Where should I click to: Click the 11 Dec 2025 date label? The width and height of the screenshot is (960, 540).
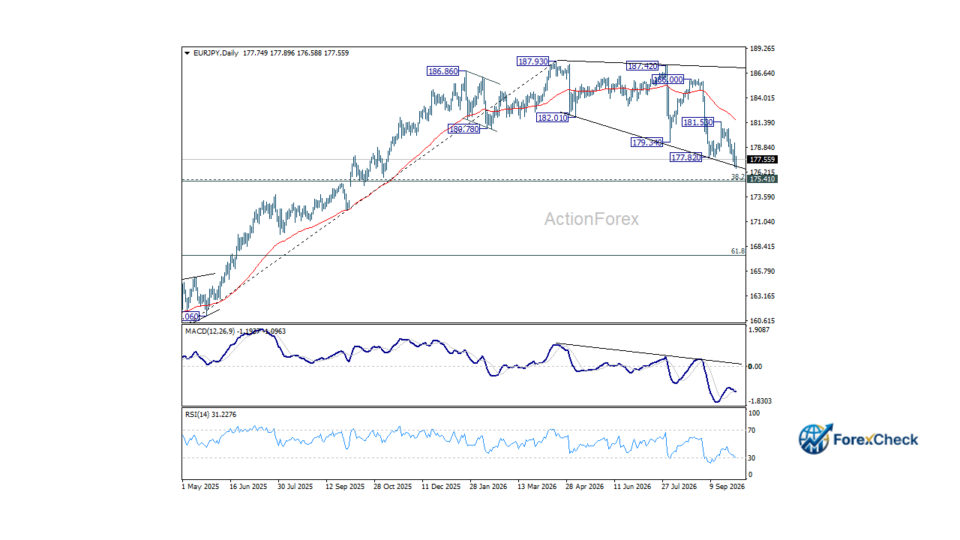pyautogui.click(x=441, y=487)
